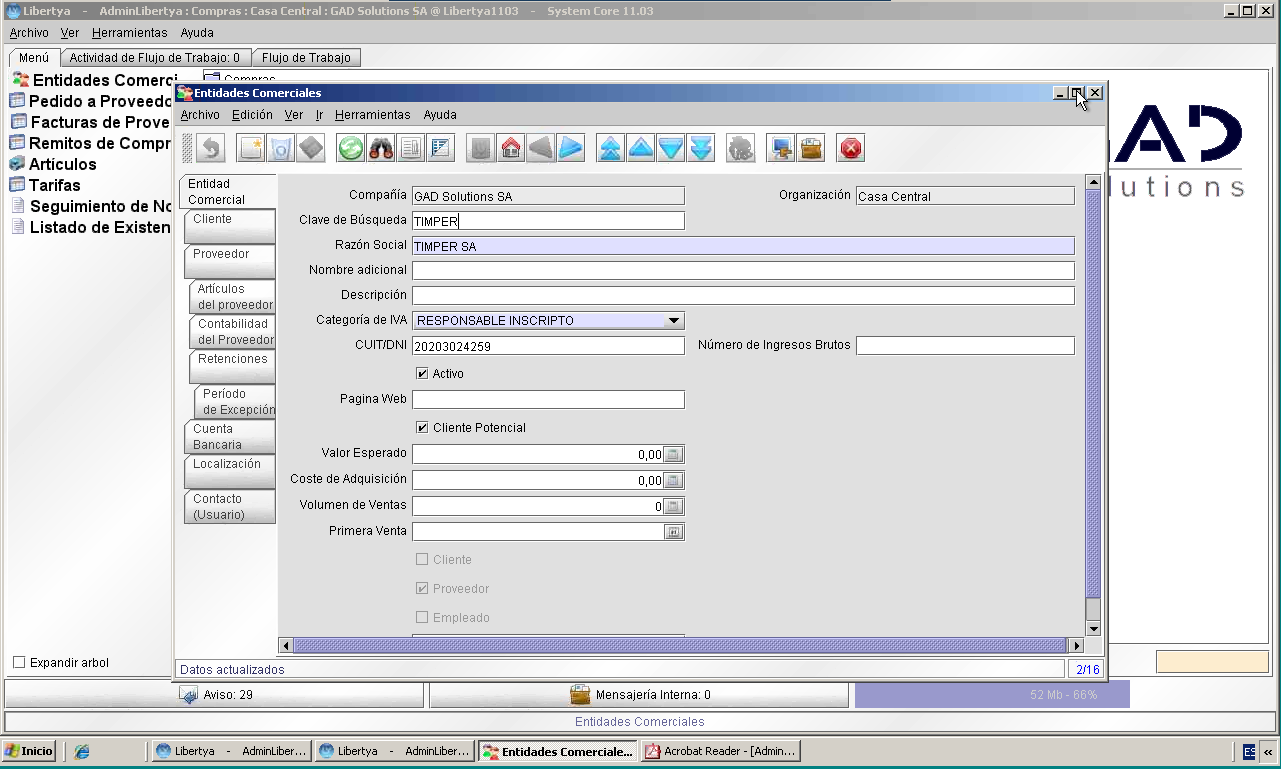This screenshot has width=1281, height=769.
Task: Toggle the Cliente Potencial checkbox
Action: (x=422, y=428)
